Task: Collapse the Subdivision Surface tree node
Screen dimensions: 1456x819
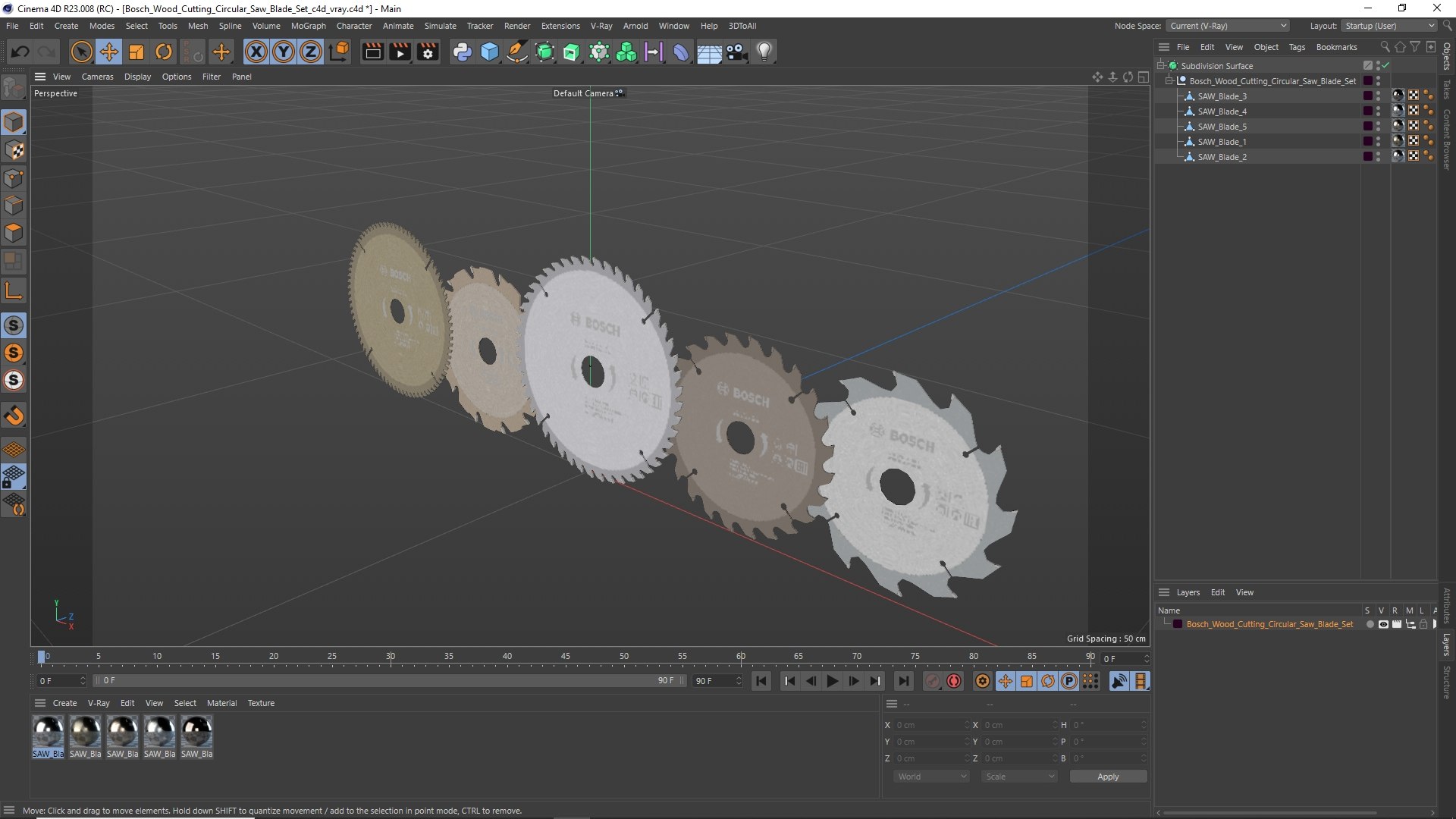Action: (1160, 65)
